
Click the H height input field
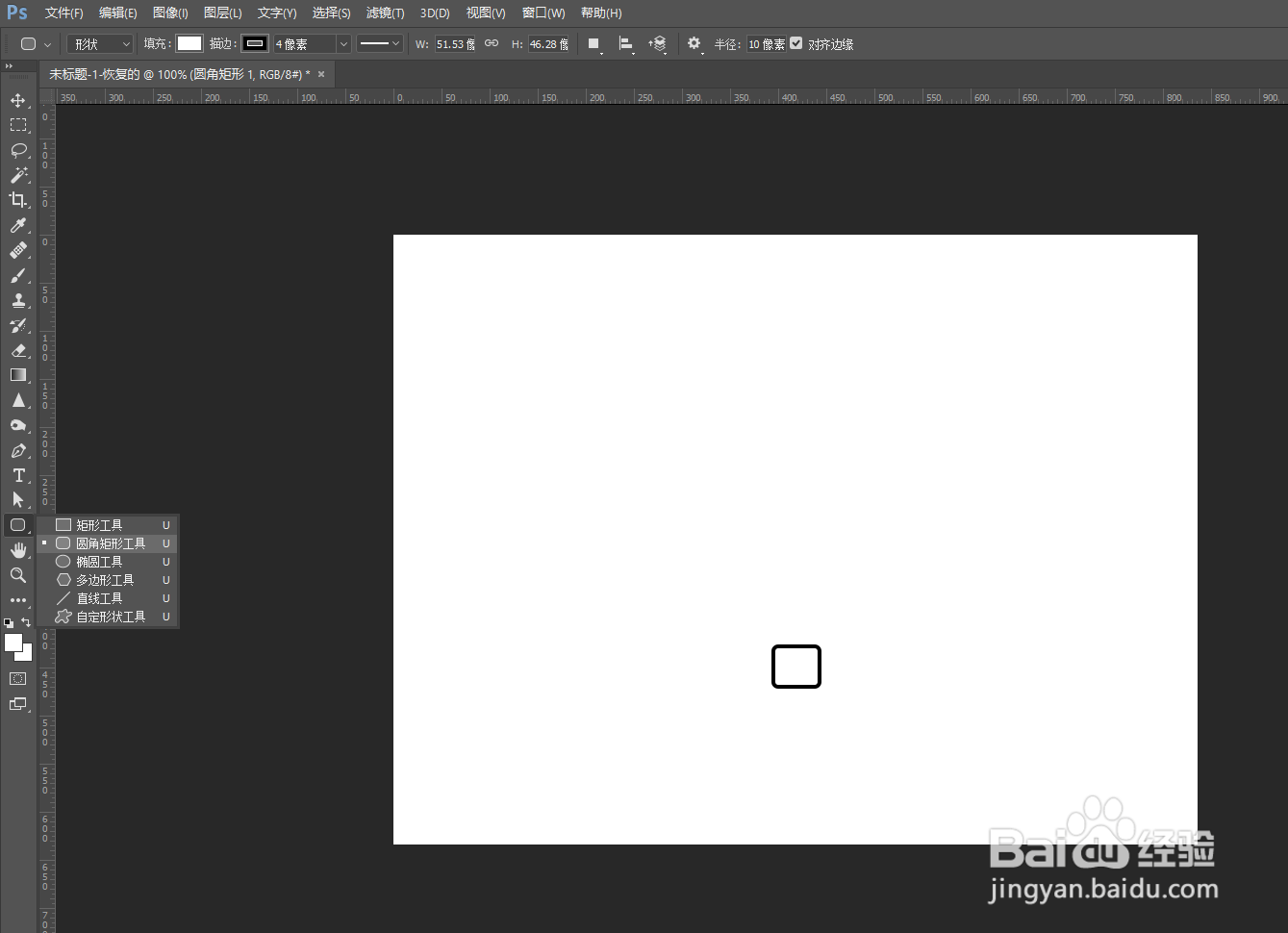pos(549,44)
